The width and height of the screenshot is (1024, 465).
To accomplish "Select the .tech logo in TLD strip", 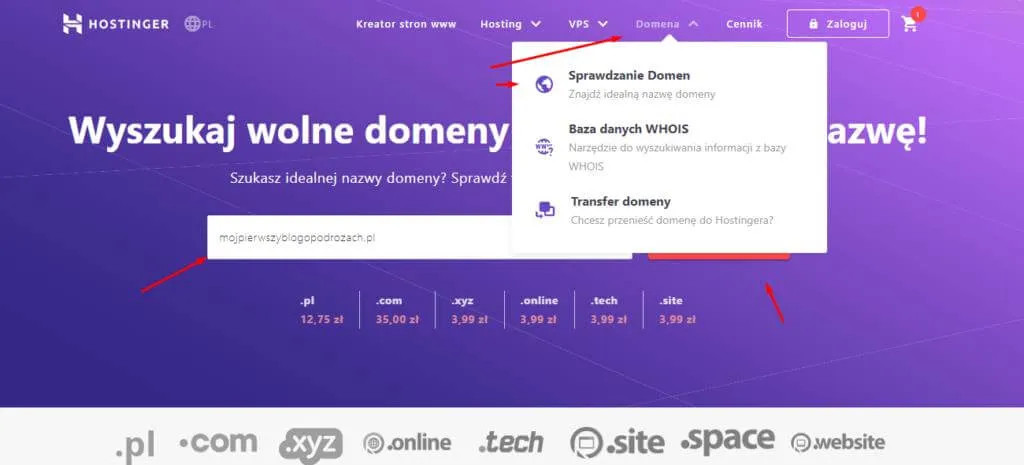I will tap(511, 442).
